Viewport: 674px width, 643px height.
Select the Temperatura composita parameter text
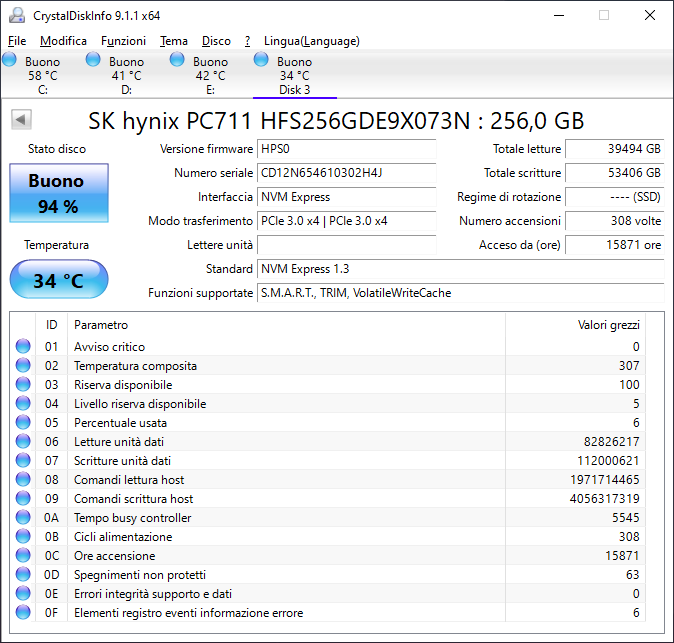click(135, 366)
